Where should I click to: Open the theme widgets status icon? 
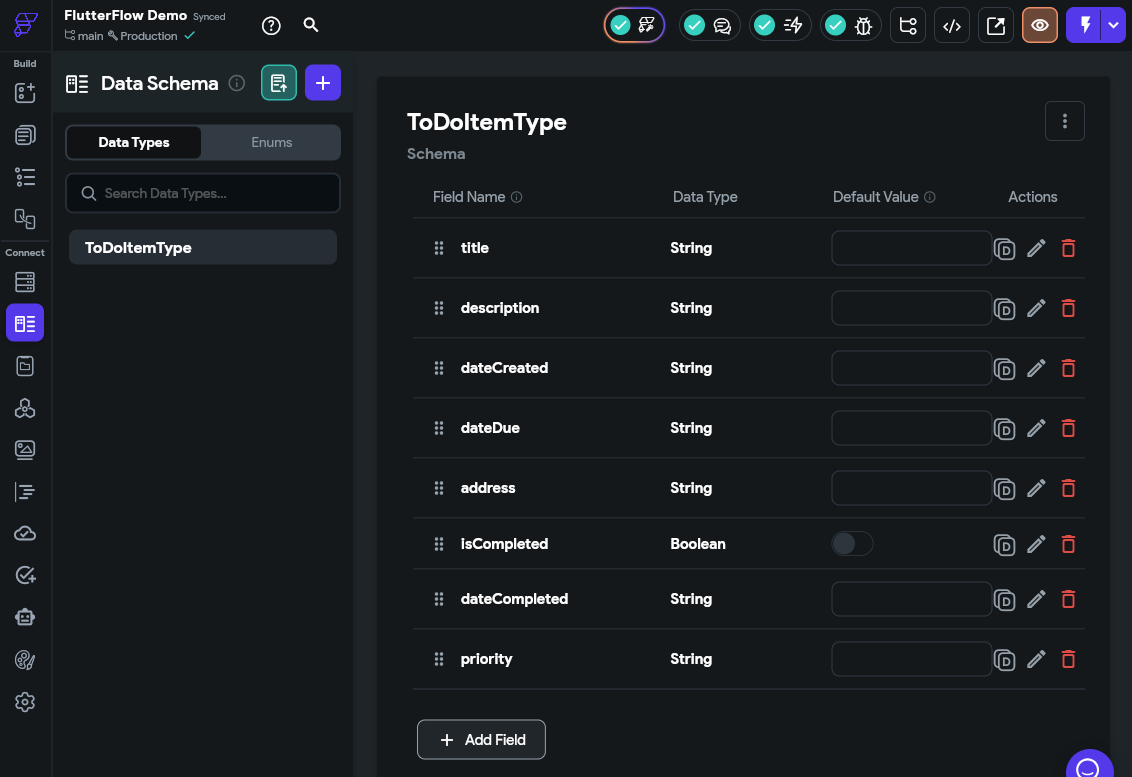coord(634,25)
